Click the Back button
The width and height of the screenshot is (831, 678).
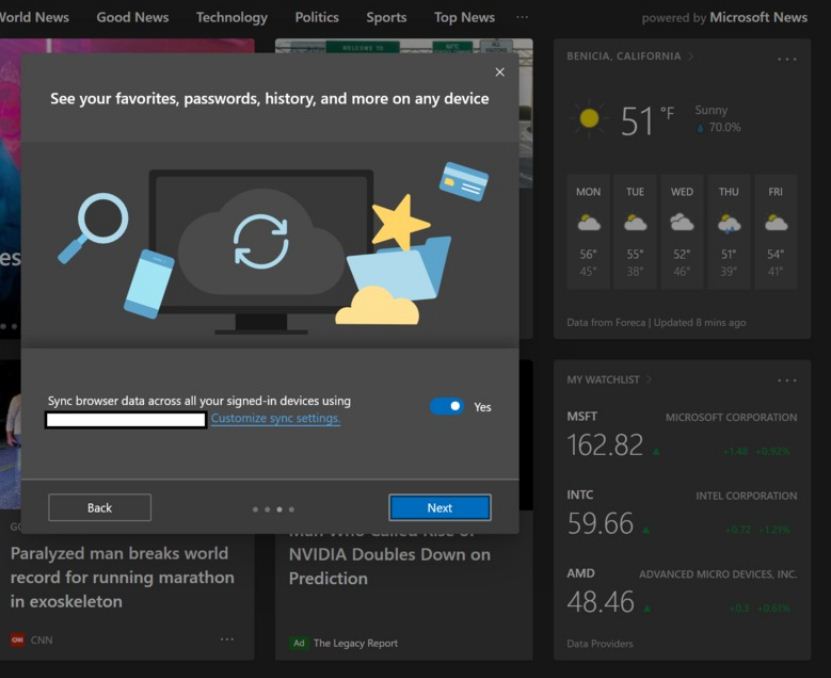pyautogui.click(x=100, y=508)
